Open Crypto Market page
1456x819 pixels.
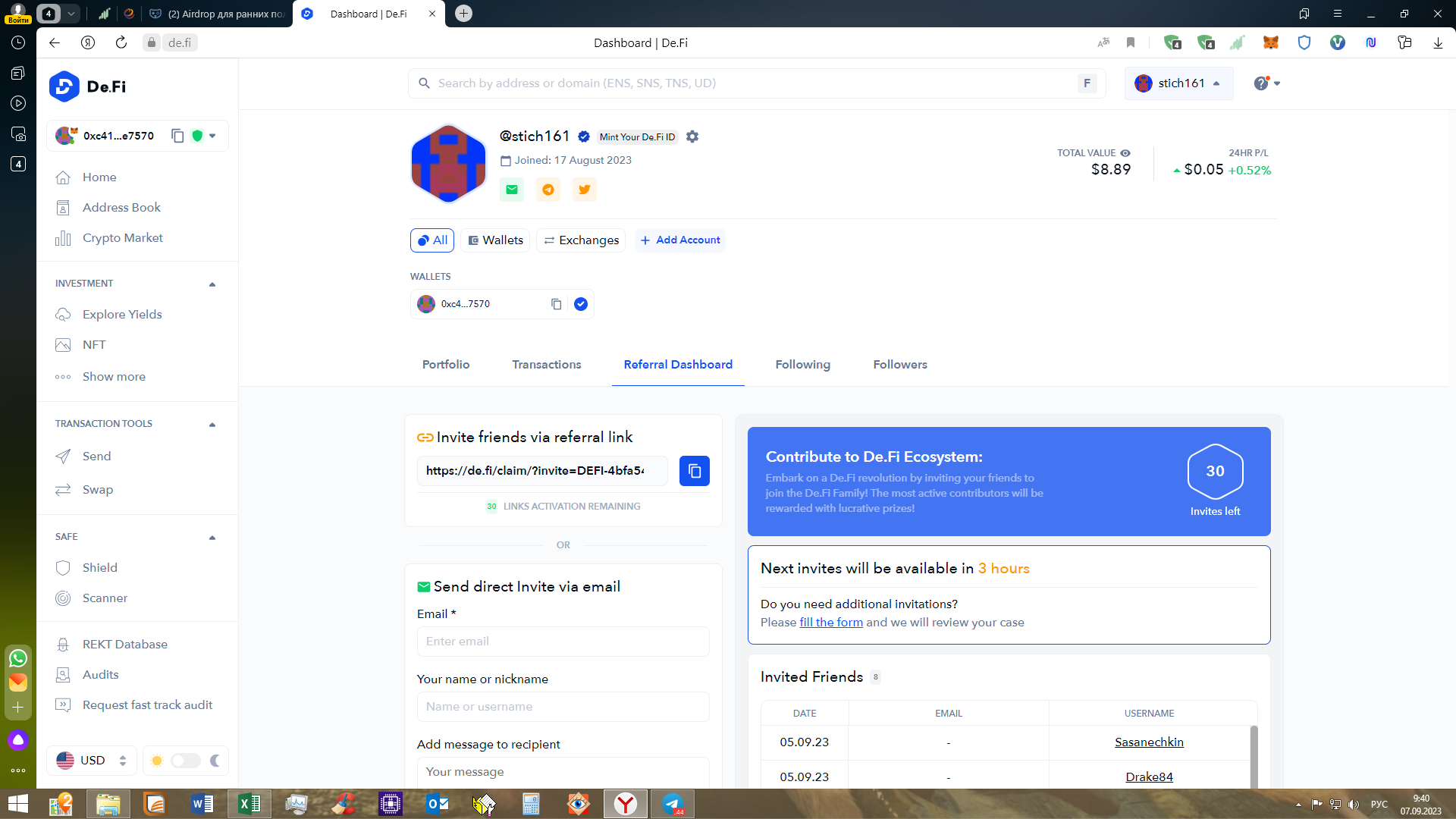123,238
